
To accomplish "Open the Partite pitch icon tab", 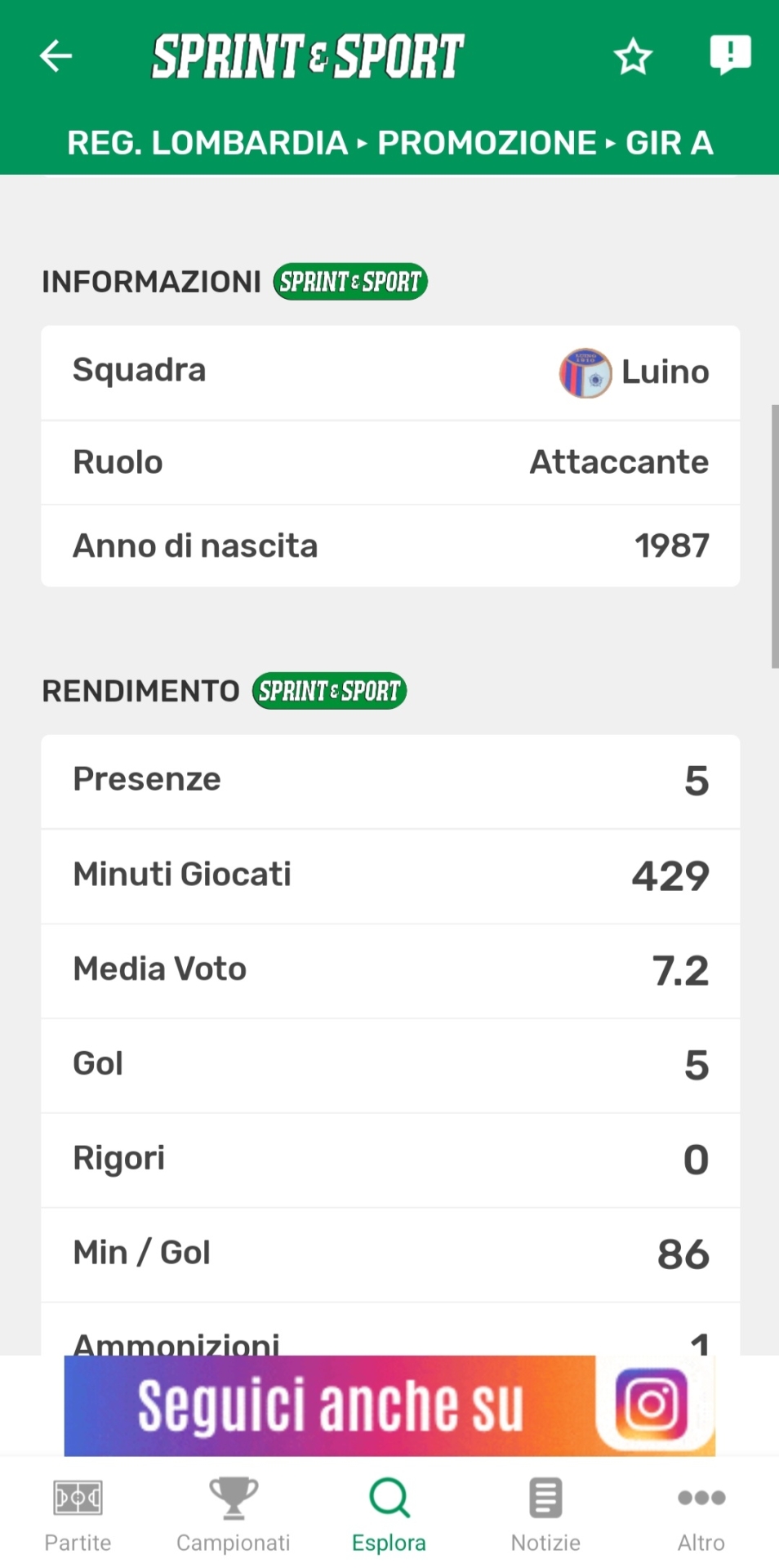I will 78,1516.
